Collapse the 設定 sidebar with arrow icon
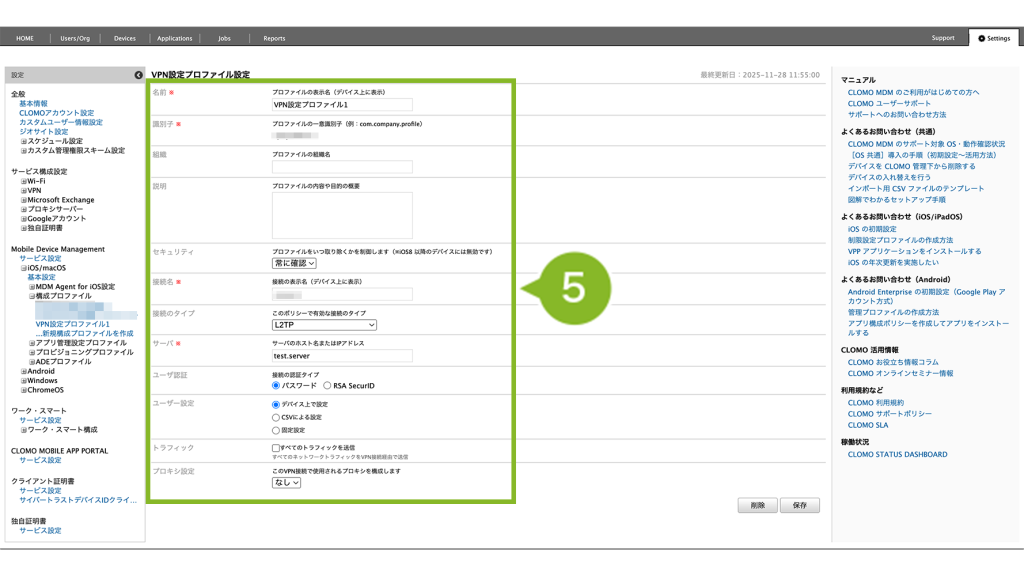The image size is (1024, 576). click(x=138, y=75)
